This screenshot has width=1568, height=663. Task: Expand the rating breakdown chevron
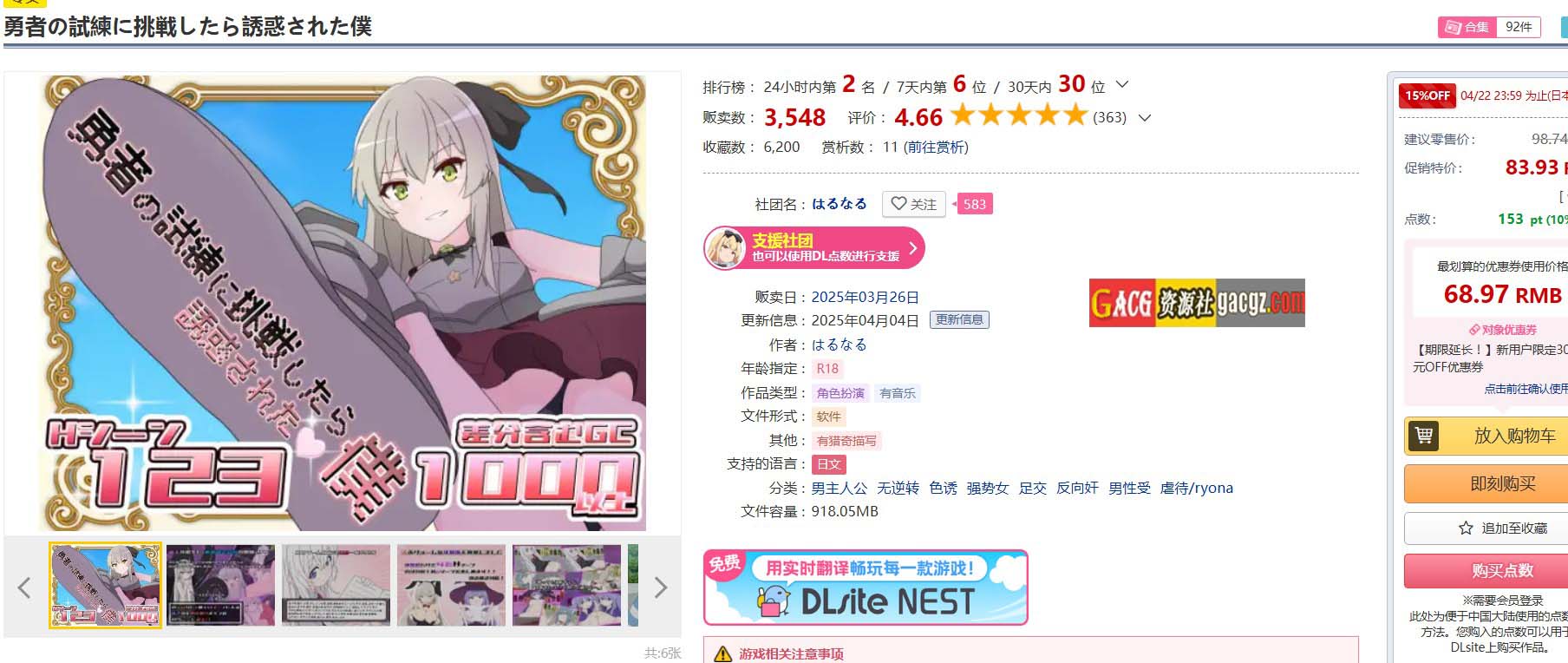[1145, 117]
